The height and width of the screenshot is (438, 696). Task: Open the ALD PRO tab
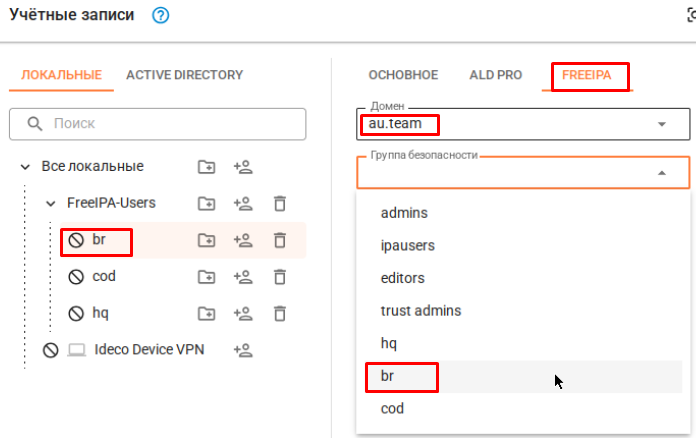point(495,75)
